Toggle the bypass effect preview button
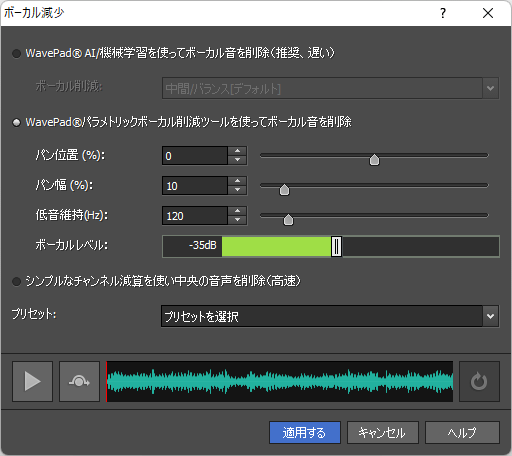 pyautogui.click(x=79, y=381)
